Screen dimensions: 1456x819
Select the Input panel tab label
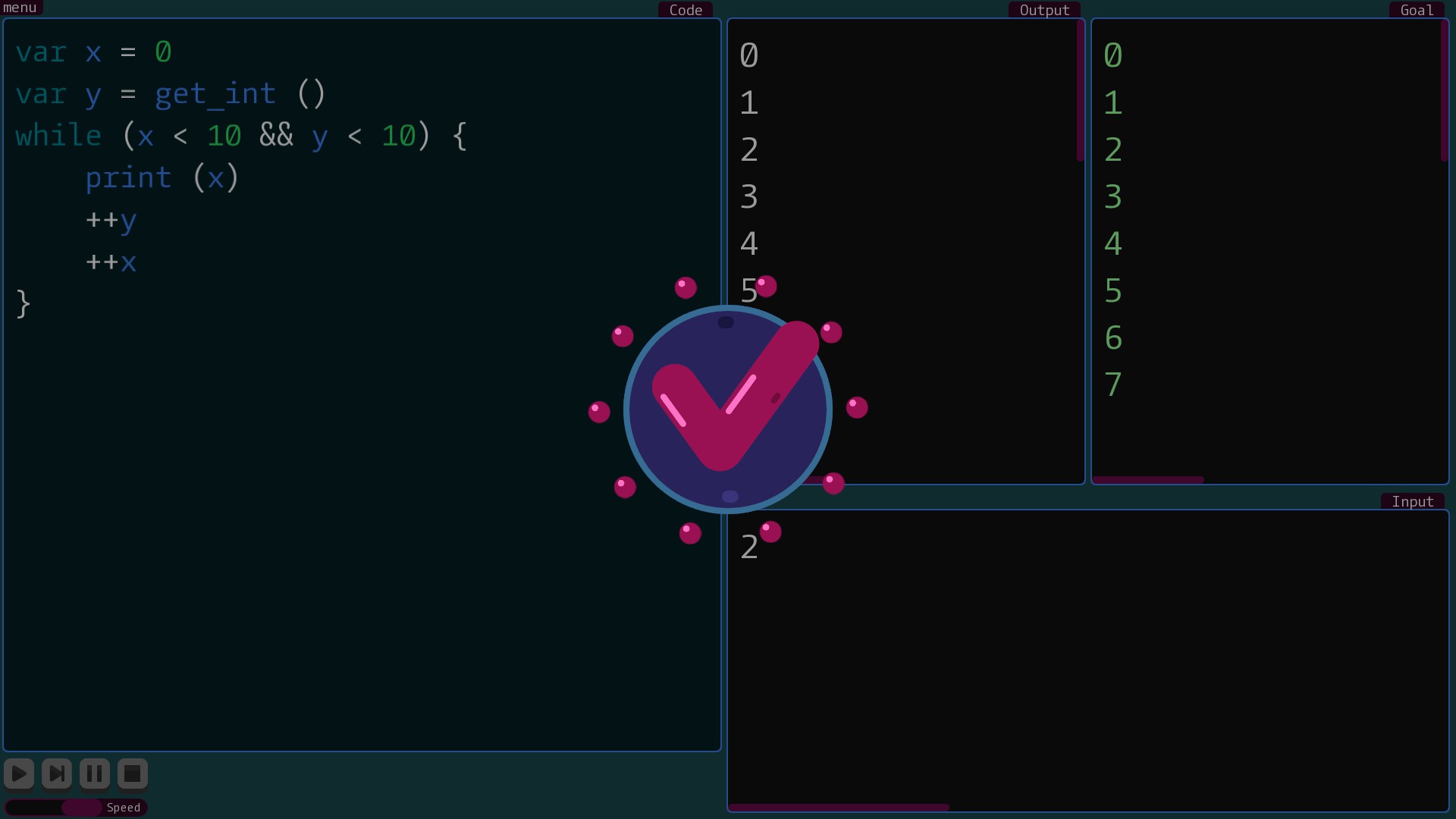click(1412, 501)
